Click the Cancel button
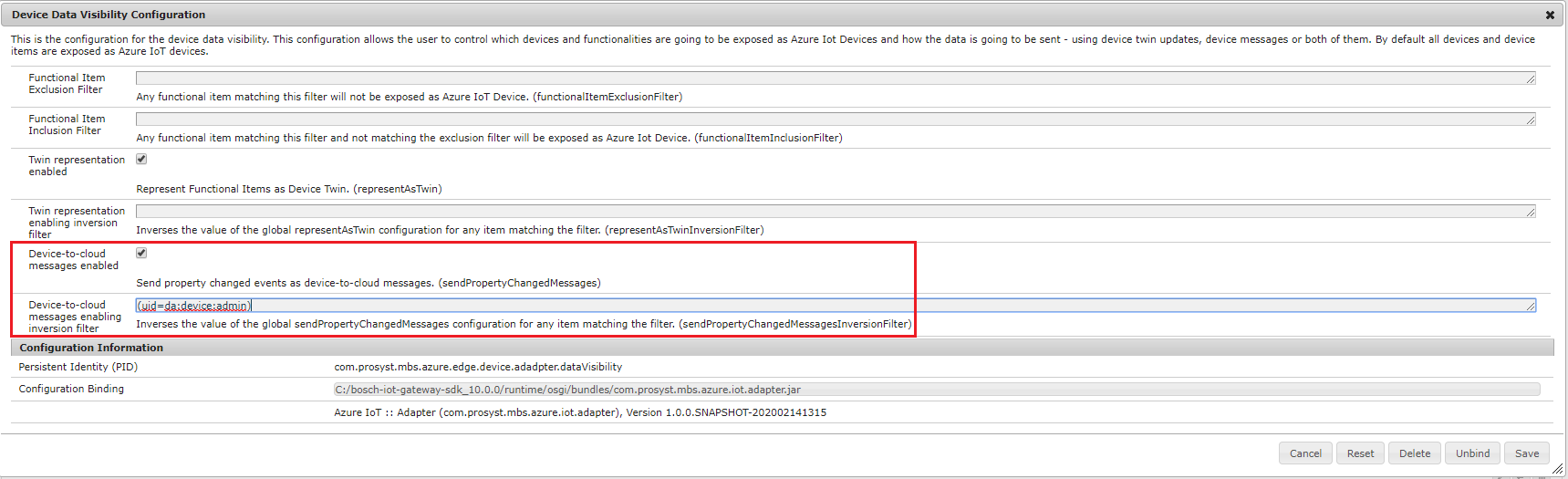 pyautogui.click(x=1305, y=453)
